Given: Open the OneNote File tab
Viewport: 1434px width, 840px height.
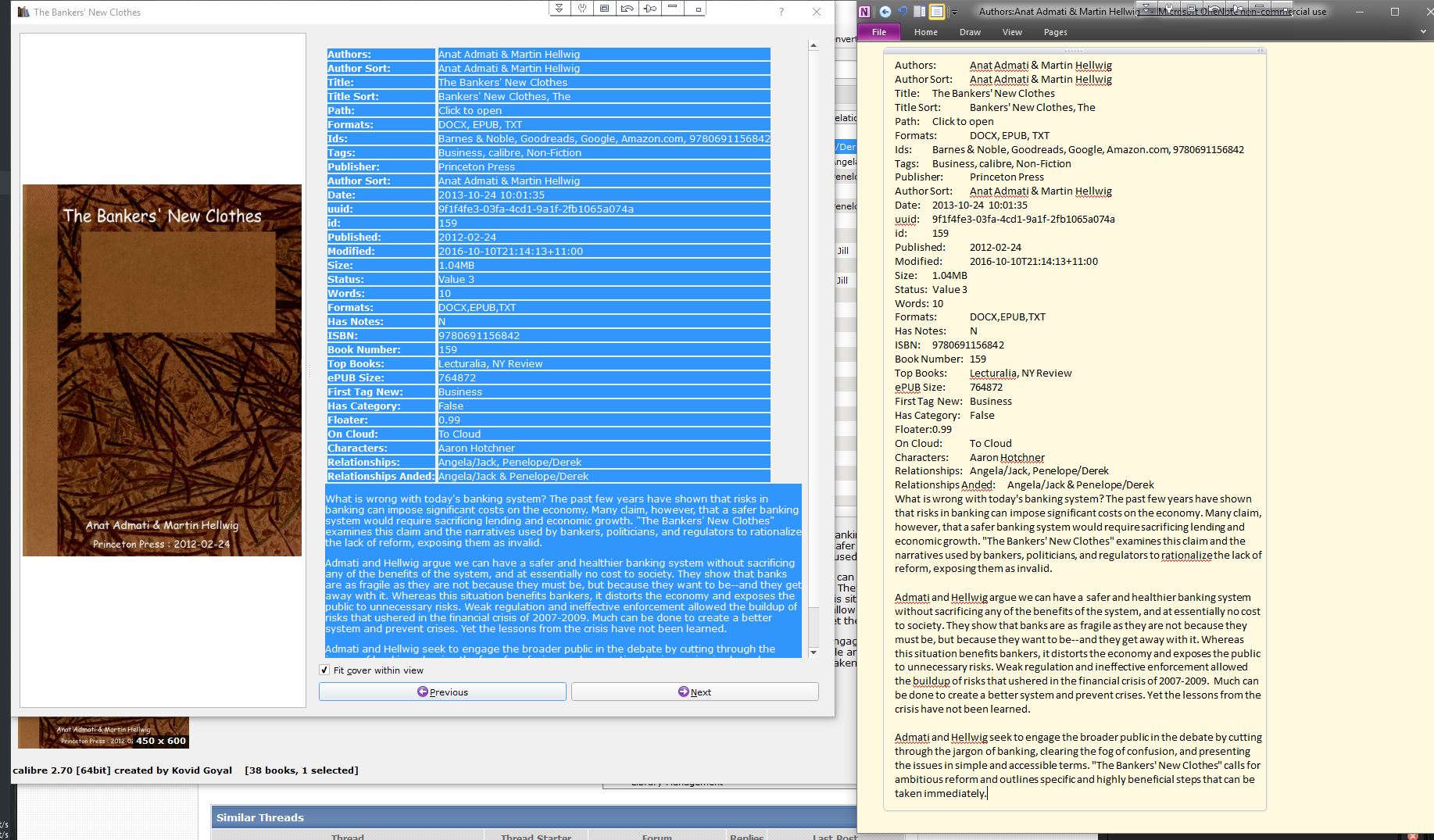Looking at the screenshot, I should point(879,32).
